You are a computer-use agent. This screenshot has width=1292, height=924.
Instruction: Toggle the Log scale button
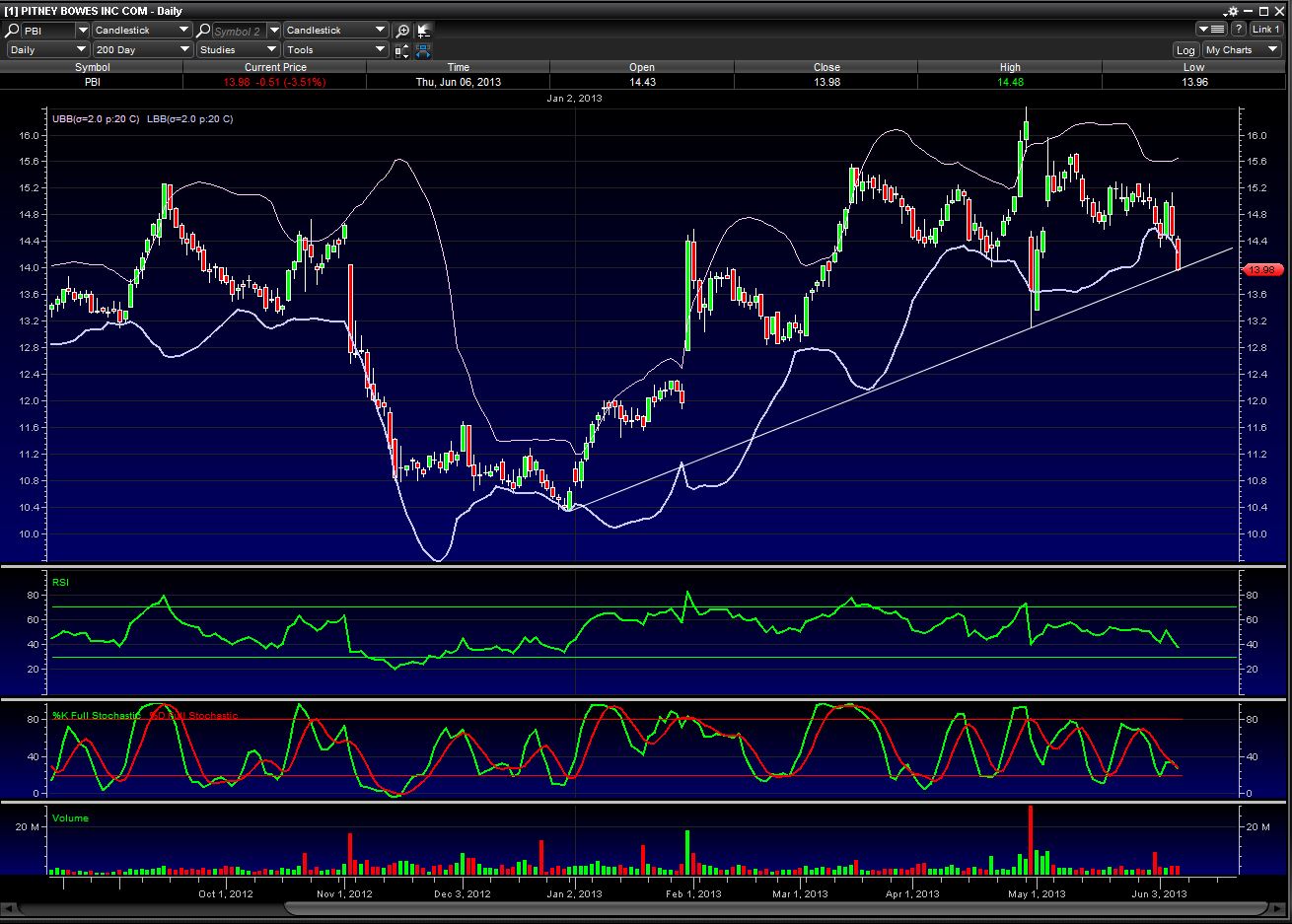(x=1184, y=50)
